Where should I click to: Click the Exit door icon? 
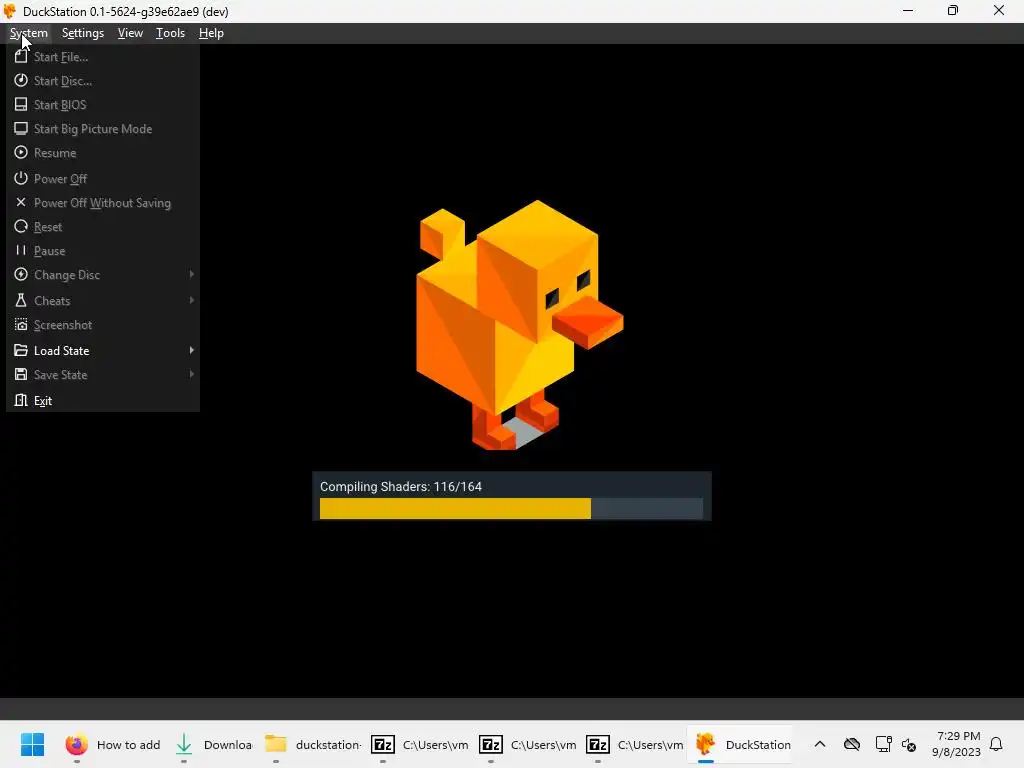21,400
